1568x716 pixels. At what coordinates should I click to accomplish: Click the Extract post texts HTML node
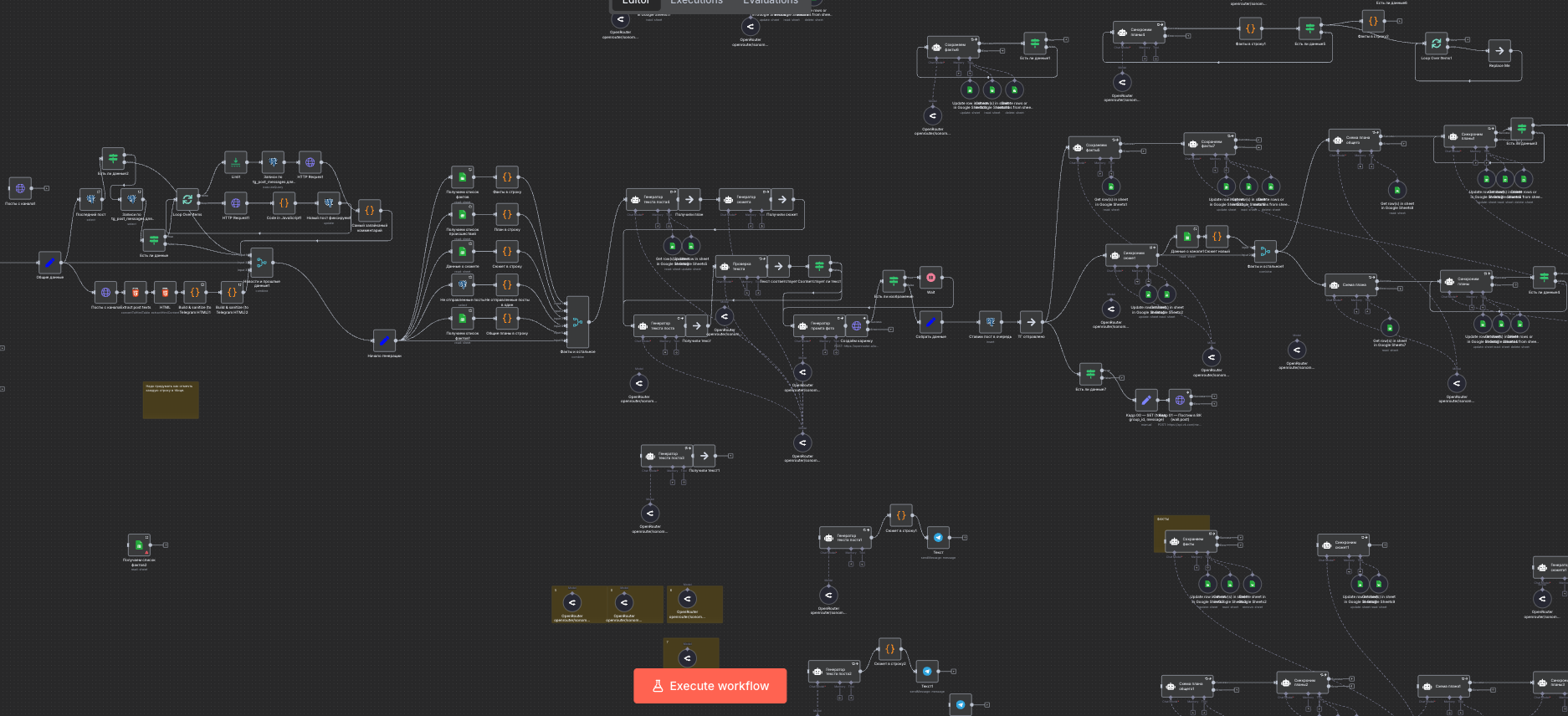[x=135, y=293]
